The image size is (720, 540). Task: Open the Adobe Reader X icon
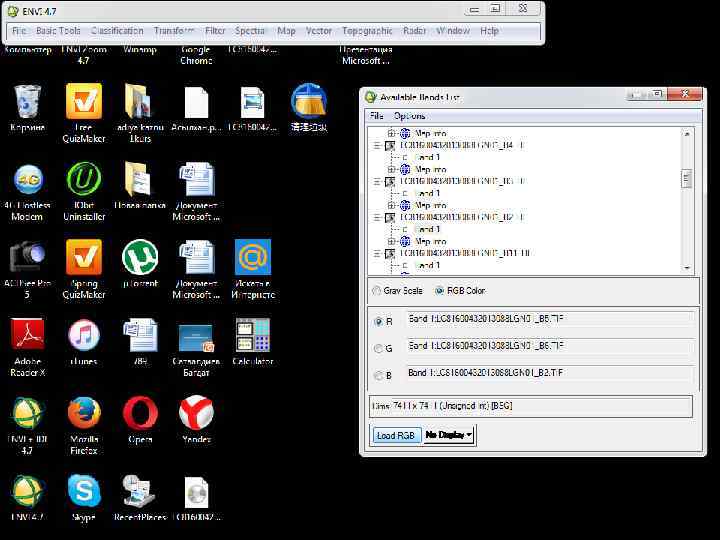pos(28,334)
